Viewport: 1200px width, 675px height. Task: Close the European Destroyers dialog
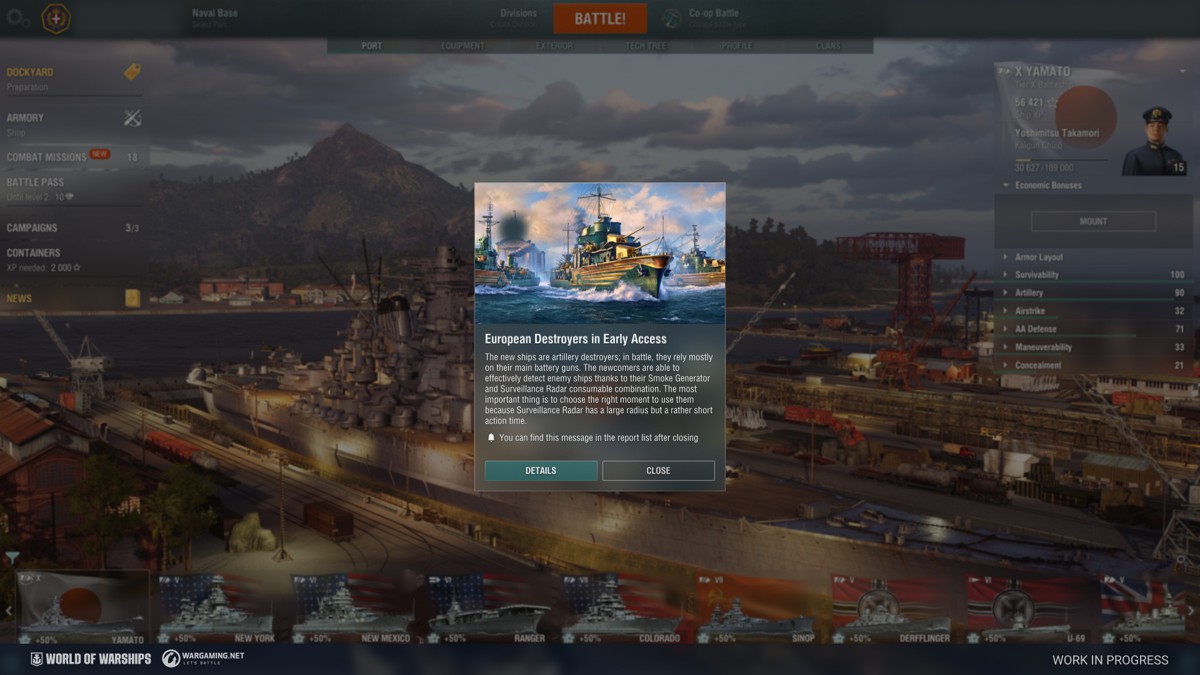click(658, 471)
